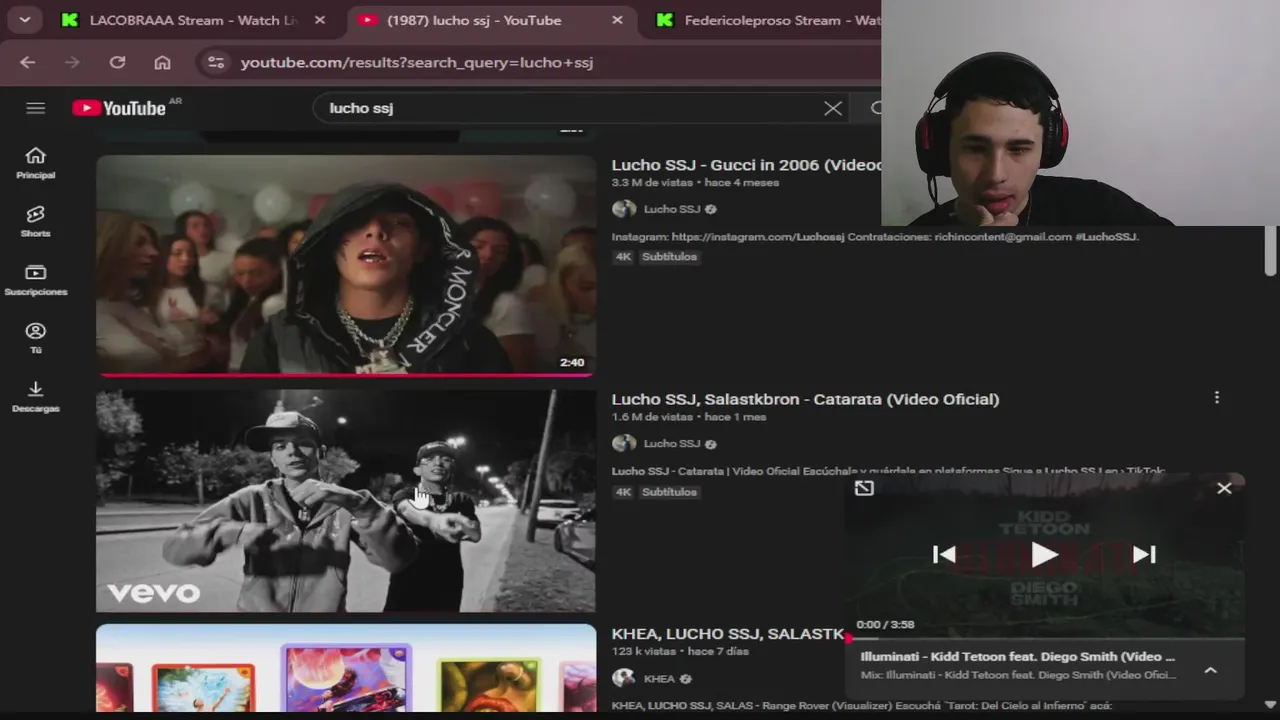Click the 3.3 M de vistas text
The height and width of the screenshot is (720, 1280).
click(x=653, y=183)
